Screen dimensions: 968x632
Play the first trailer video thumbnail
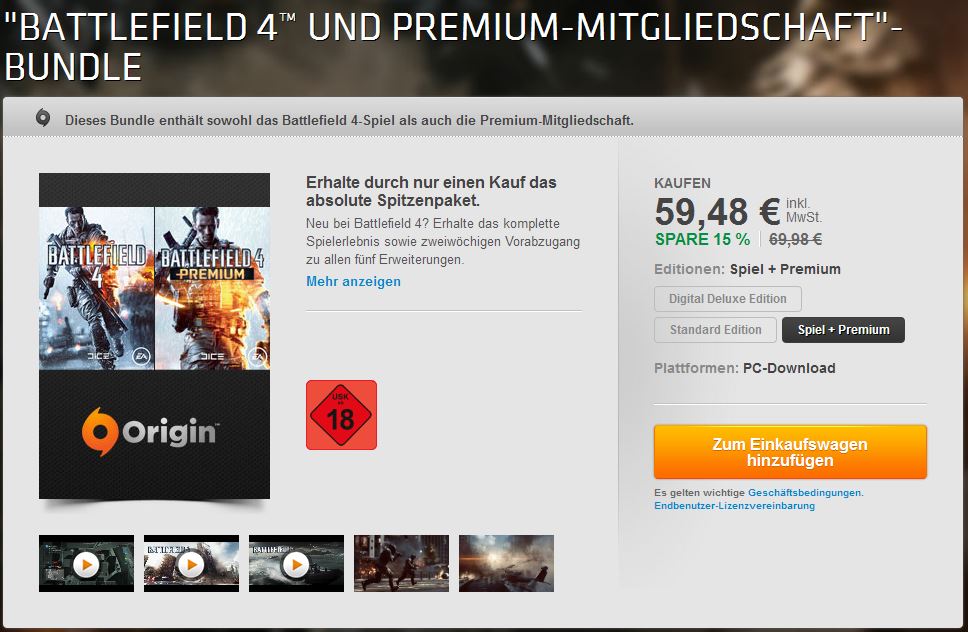[86, 563]
